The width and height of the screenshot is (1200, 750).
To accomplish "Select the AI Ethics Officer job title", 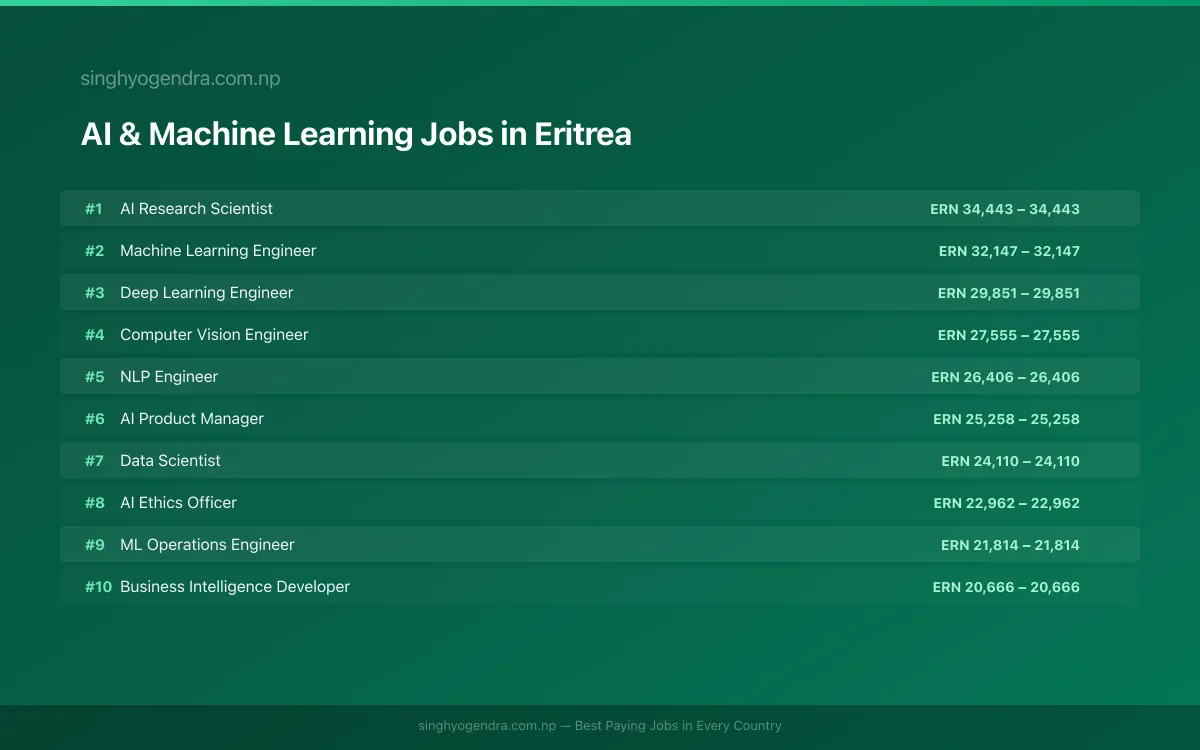I will tap(178, 503).
